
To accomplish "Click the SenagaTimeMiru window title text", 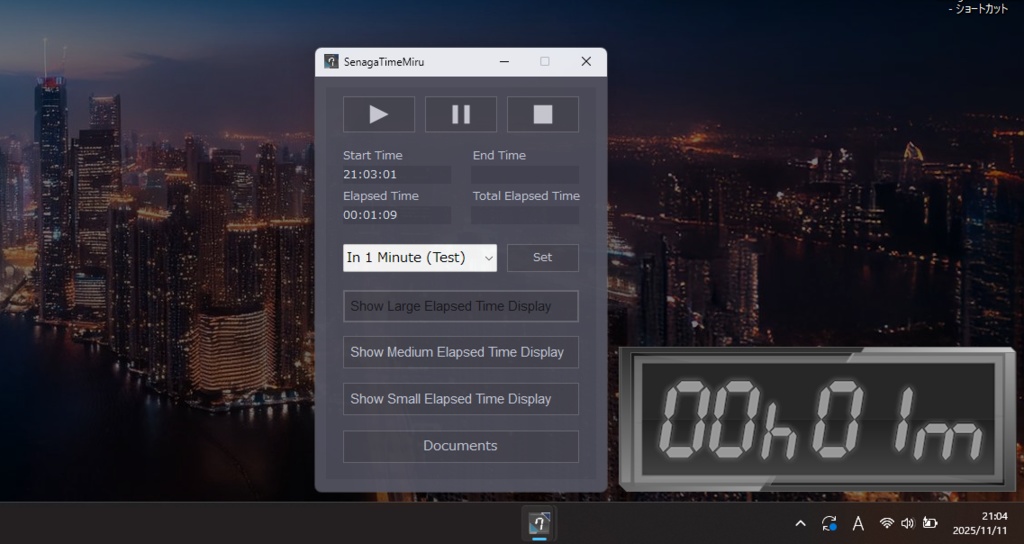I will (x=384, y=62).
